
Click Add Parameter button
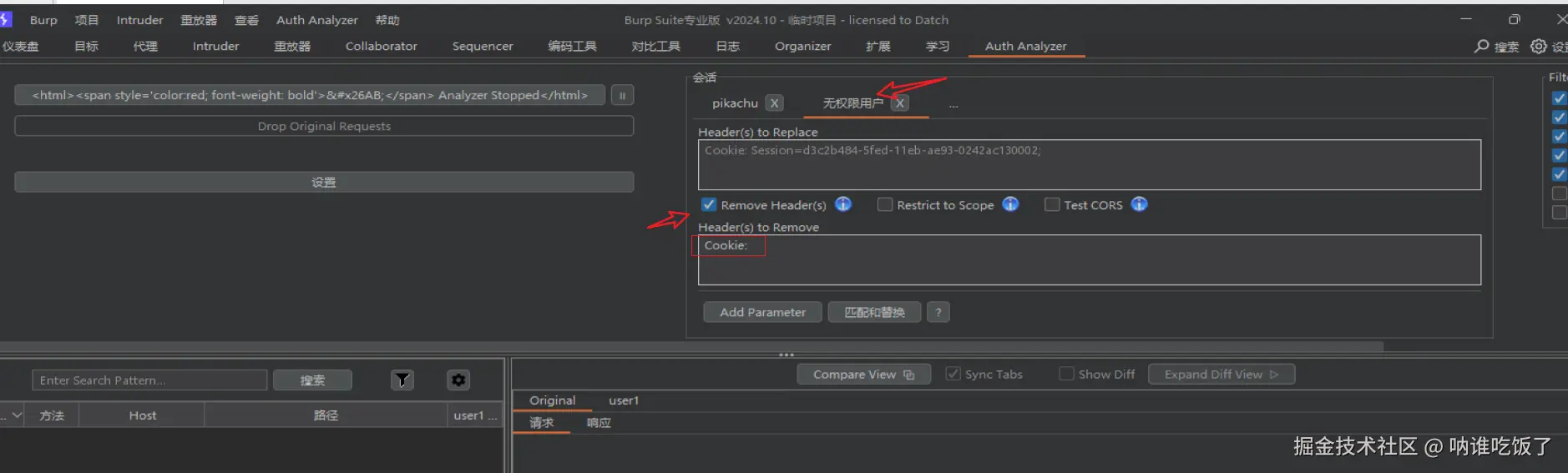point(762,312)
